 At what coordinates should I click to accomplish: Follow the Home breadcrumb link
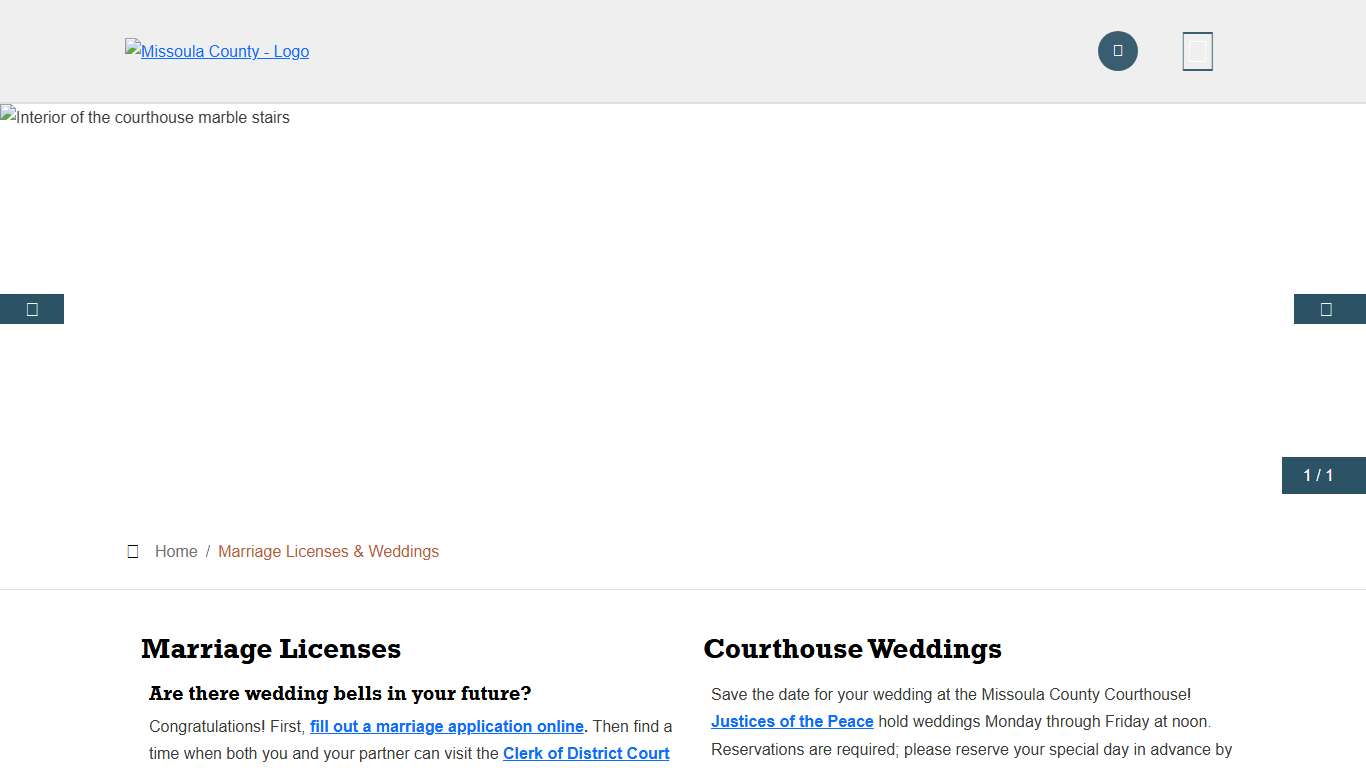(176, 551)
